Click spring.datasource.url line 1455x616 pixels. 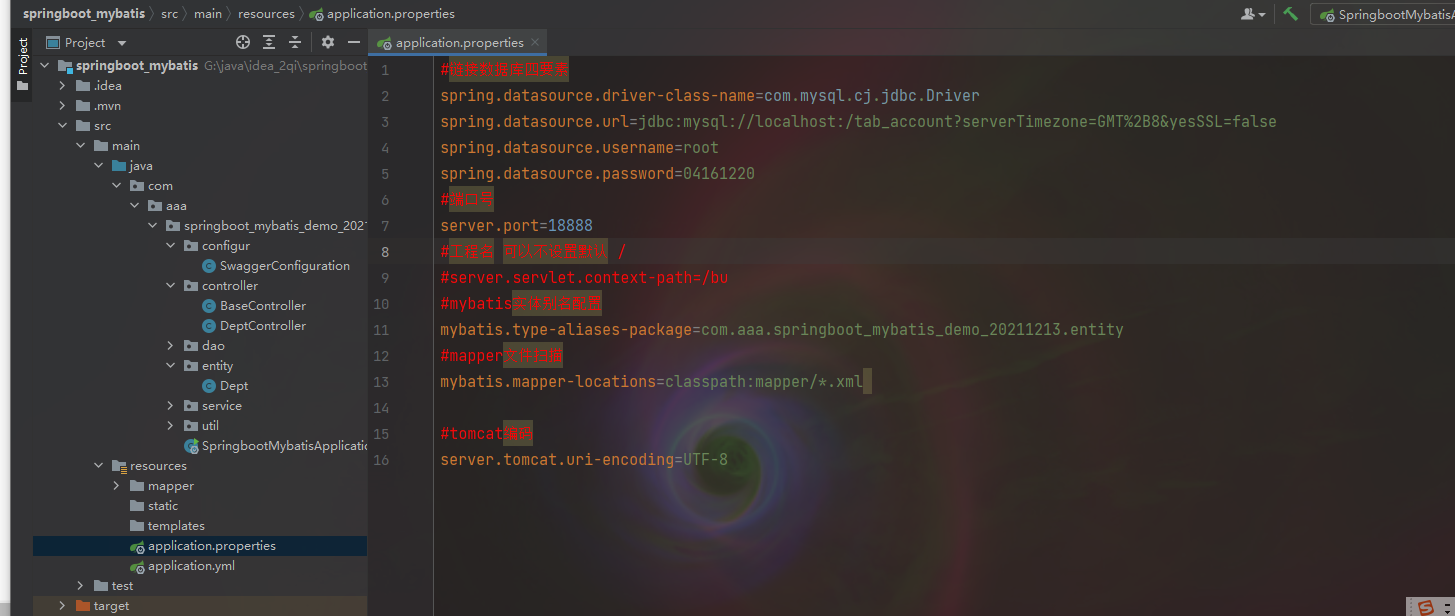point(858,121)
